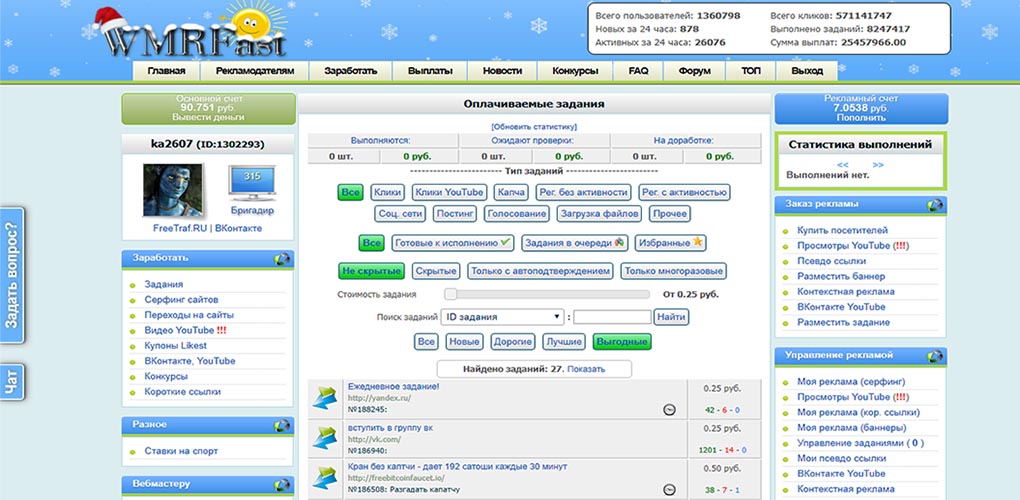Show Задания в очереди tasks
Viewport: 1020px width, 500px height.
point(574,243)
